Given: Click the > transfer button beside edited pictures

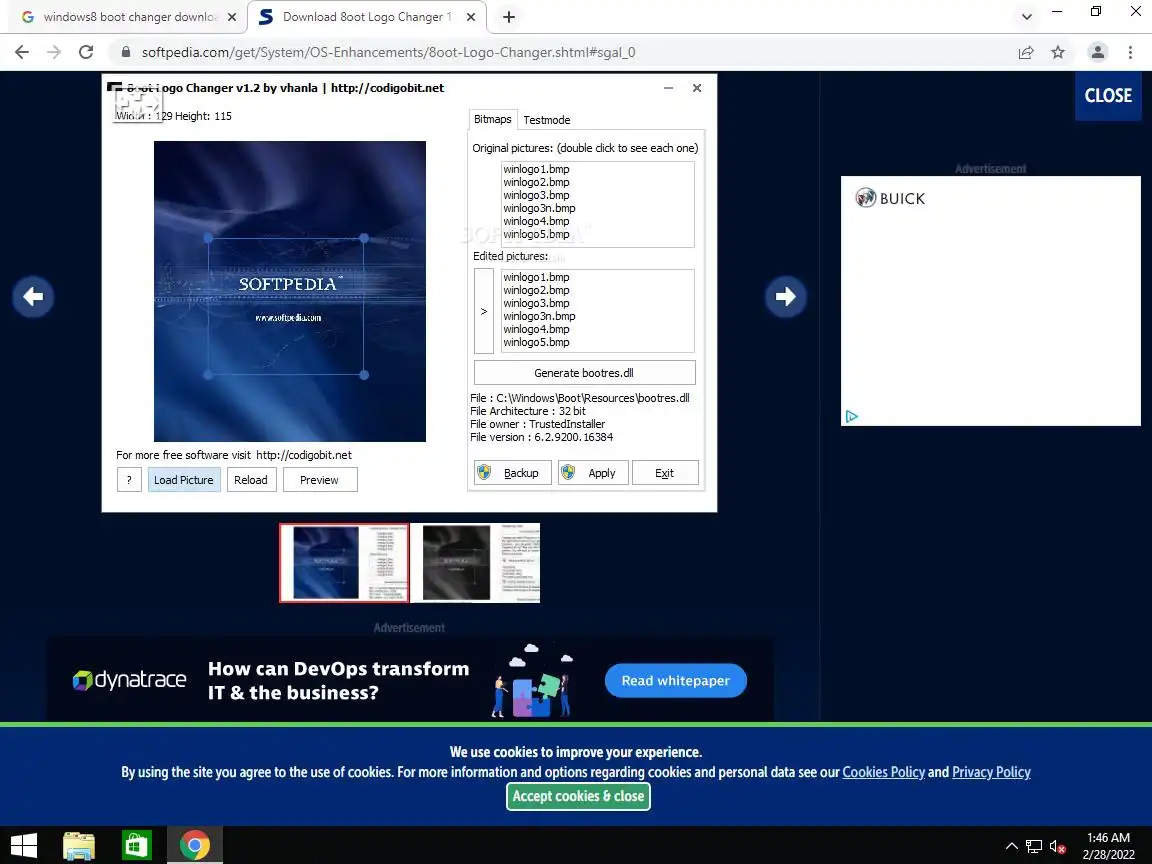Looking at the screenshot, I should click(x=483, y=312).
